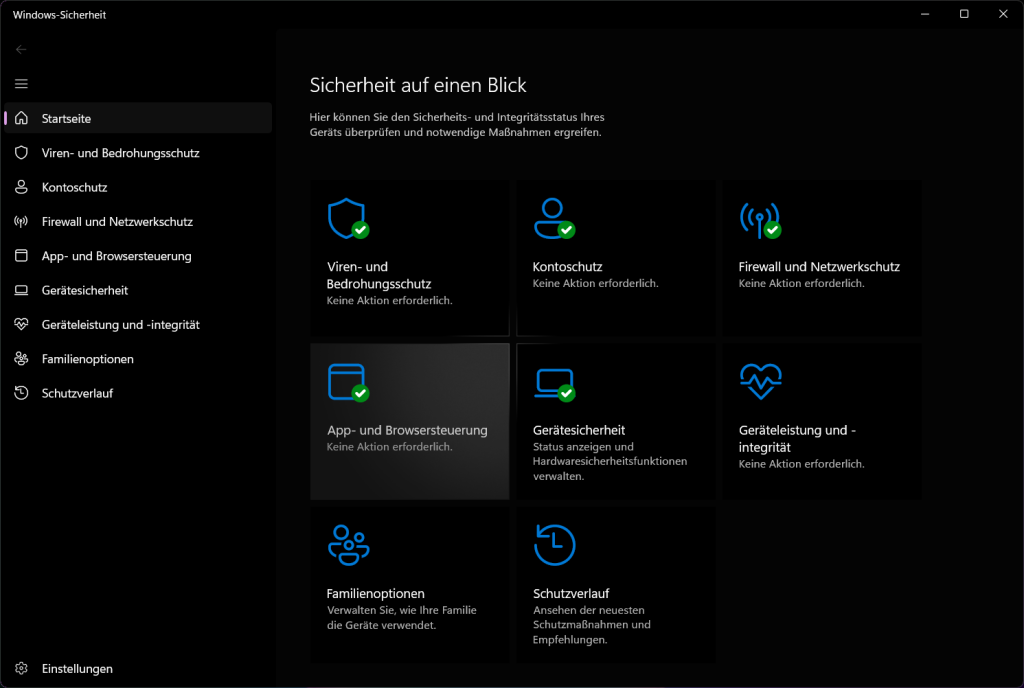The image size is (1024, 688).
Task: Click the Gerätesicherheit laptop tile icon
Action: [553, 381]
